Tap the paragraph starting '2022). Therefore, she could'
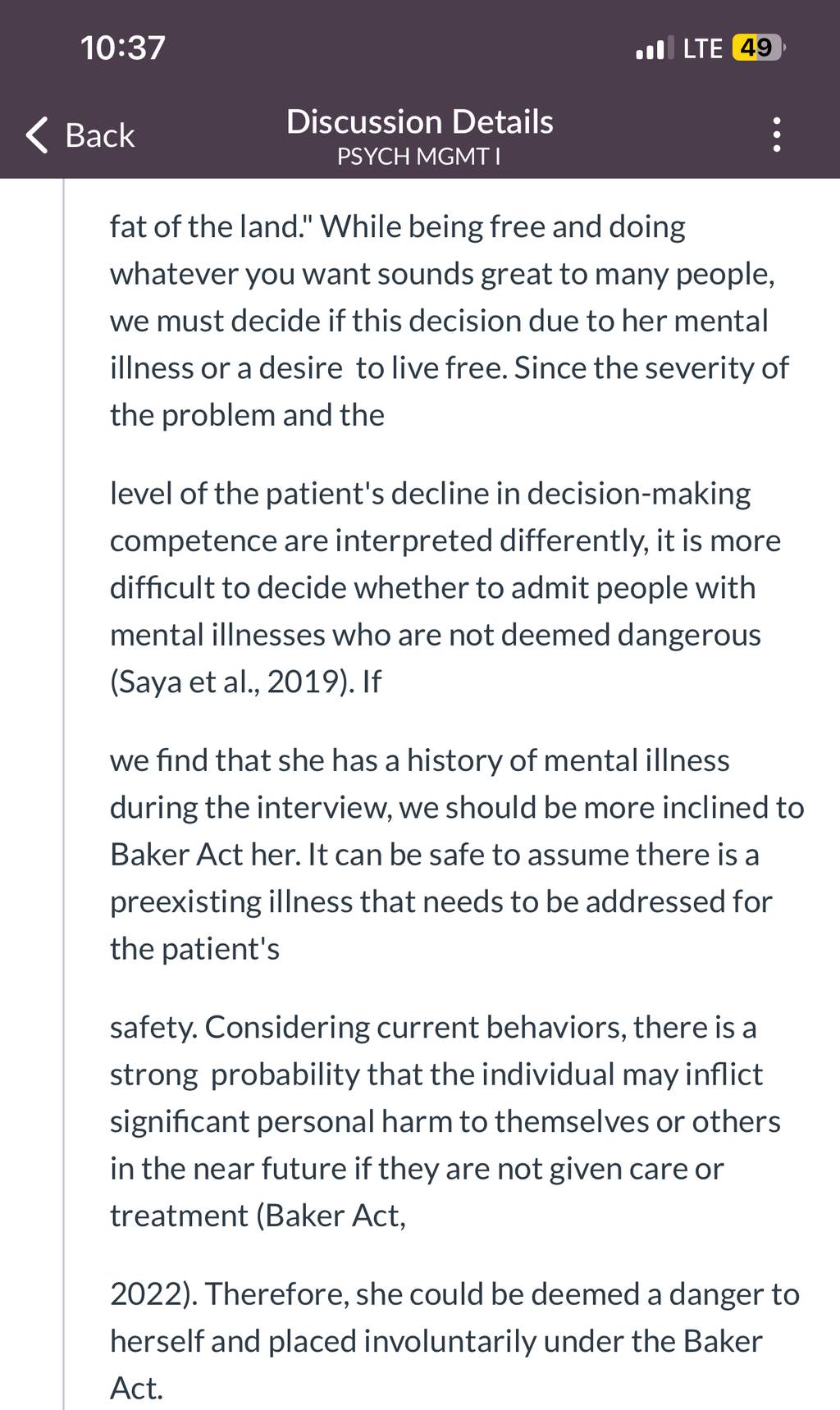The height and width of the screenshot is (1410, 840). 454,1340
